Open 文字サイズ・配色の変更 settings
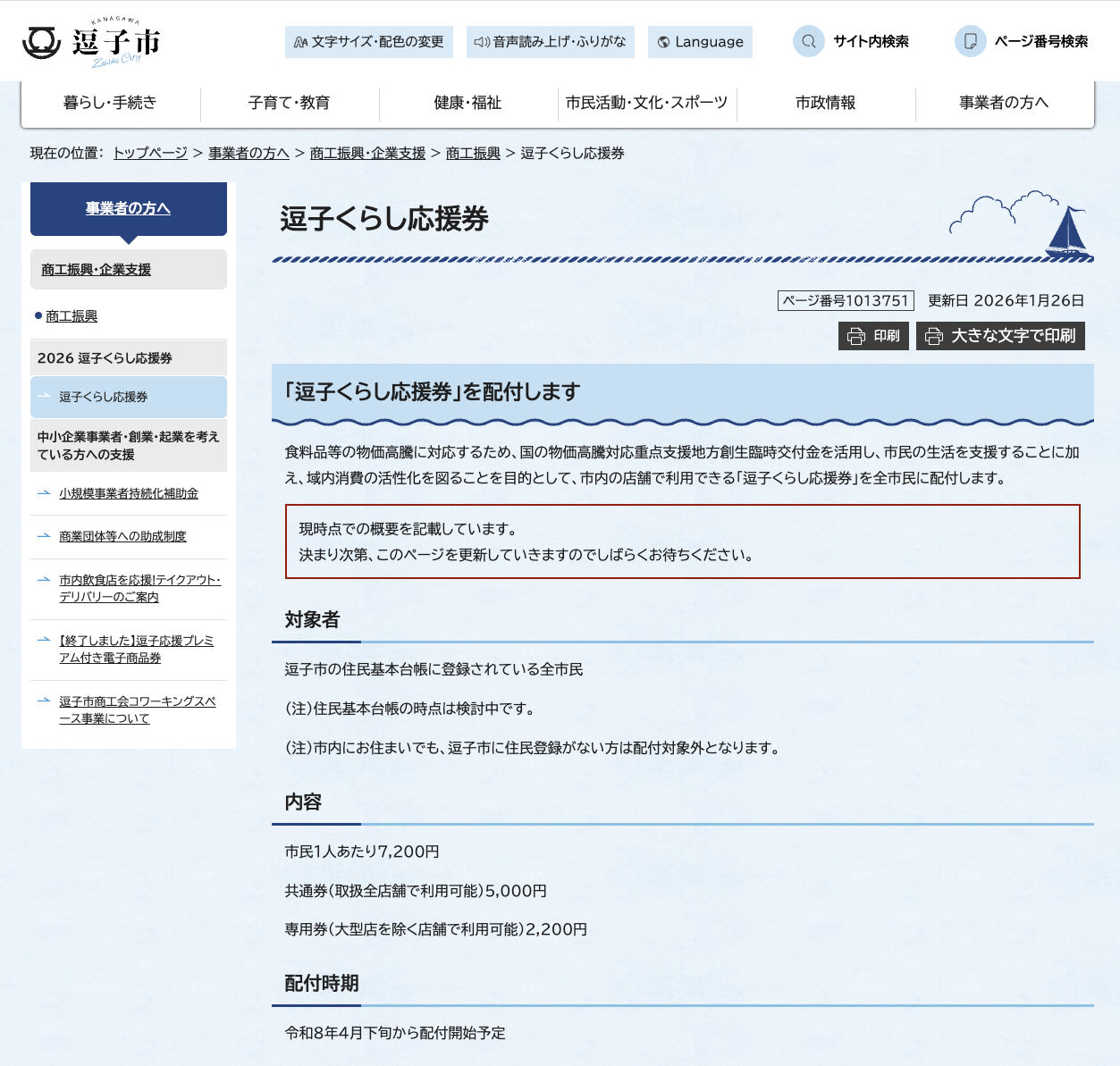 (x=369, y=42)
